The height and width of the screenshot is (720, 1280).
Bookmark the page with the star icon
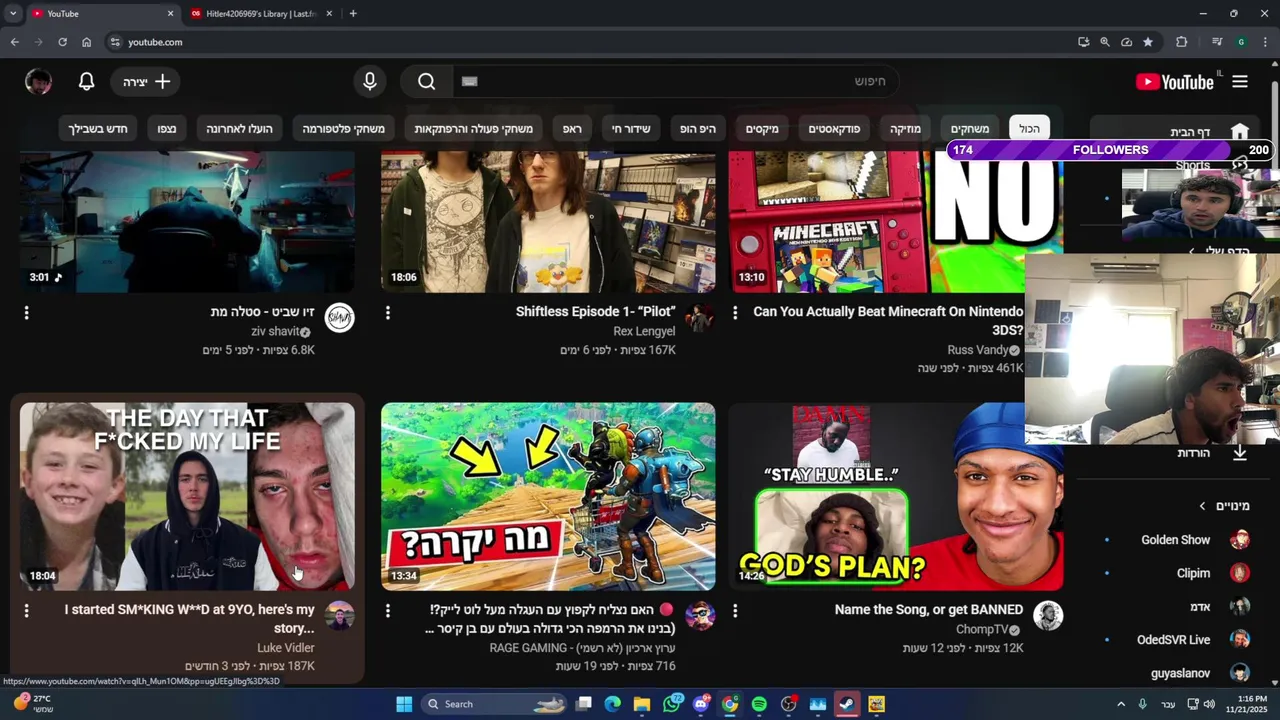pyautogui.click(x=1148, y=42)
